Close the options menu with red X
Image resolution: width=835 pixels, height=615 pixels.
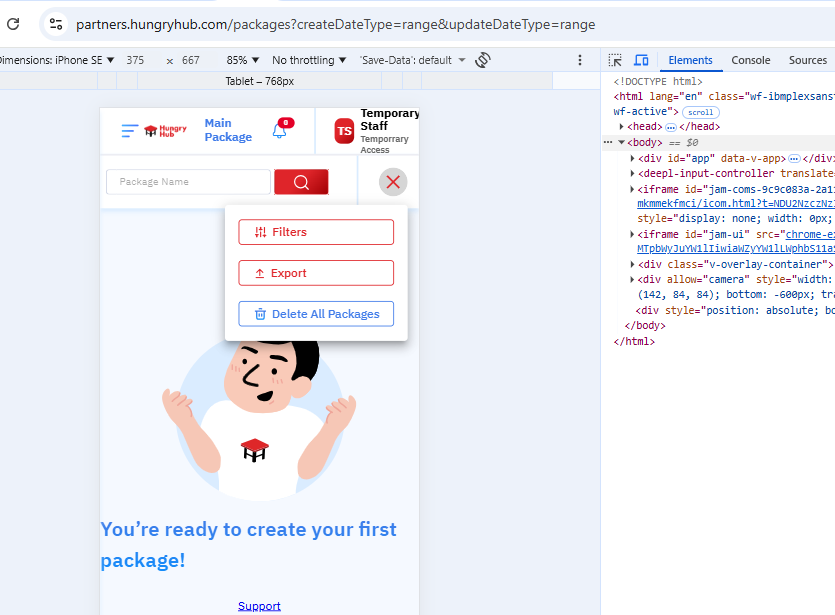tap(393, 182)
